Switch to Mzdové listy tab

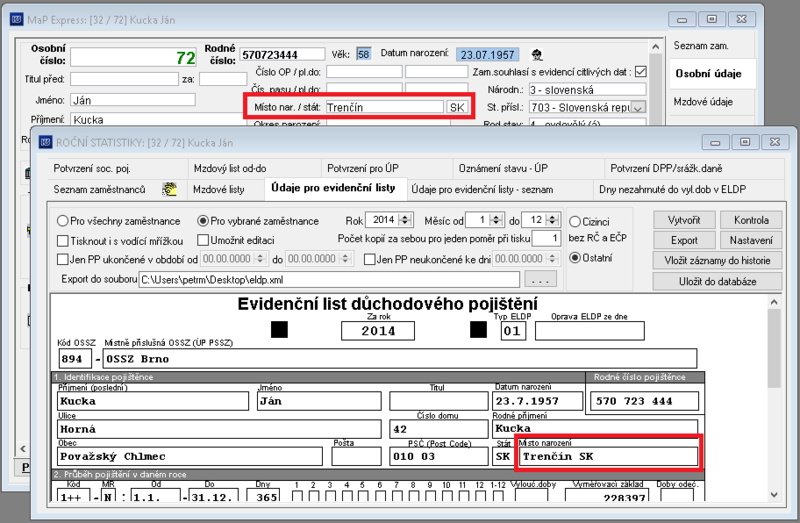226,189
